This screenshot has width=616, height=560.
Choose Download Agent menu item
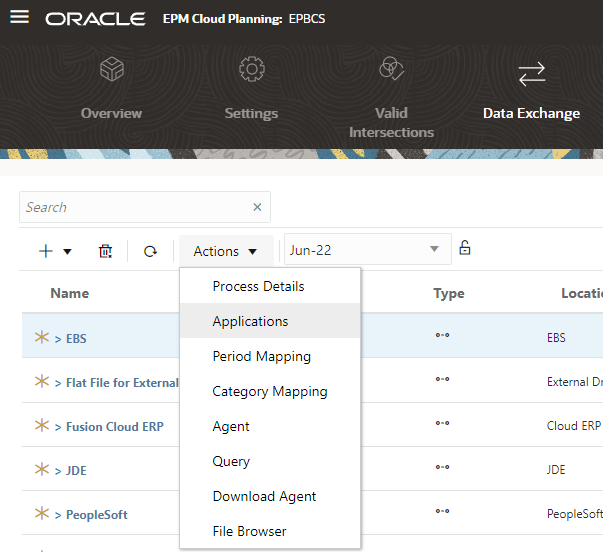(x=270, y=496)
